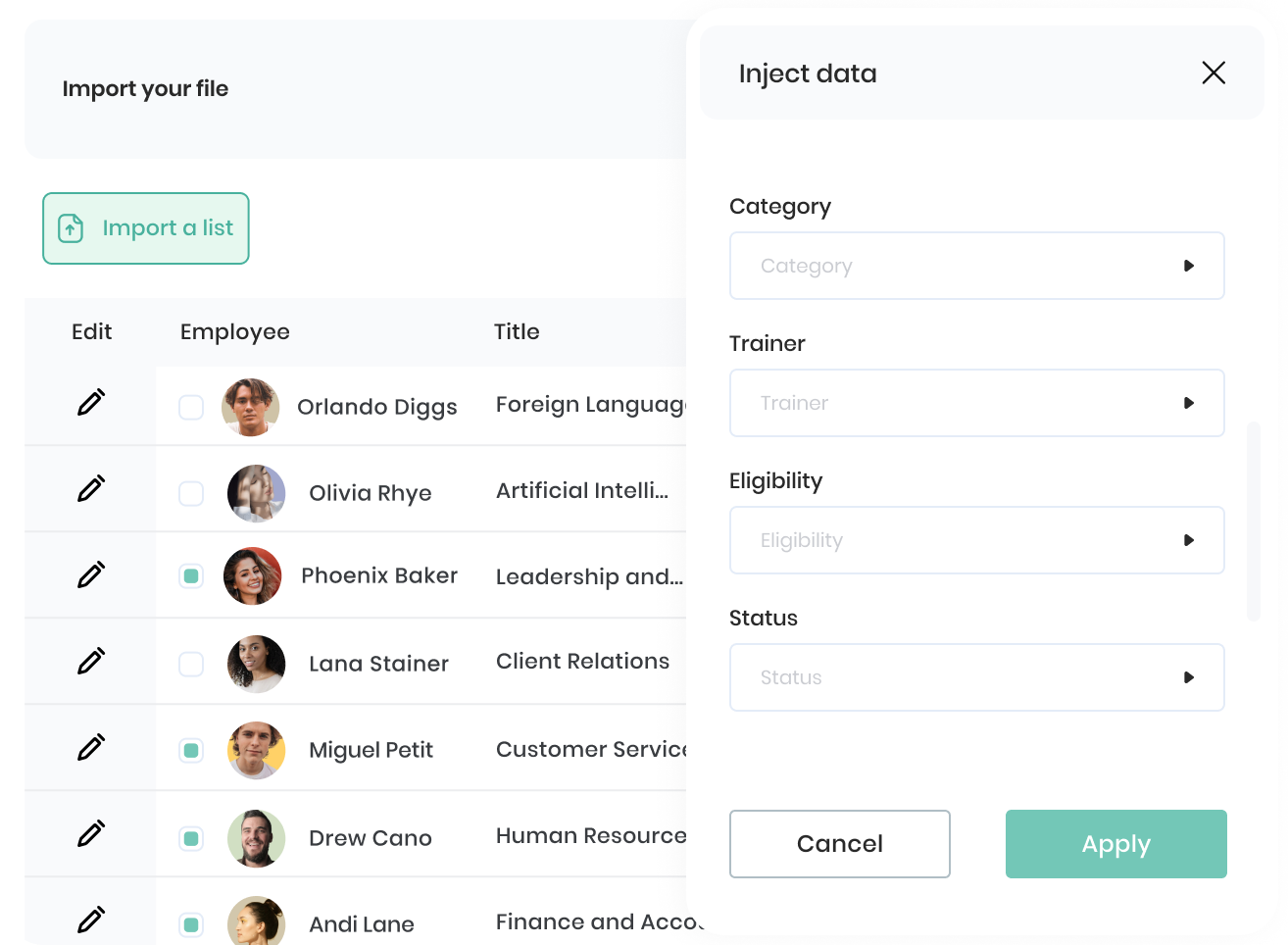Viewport: 1288px width, 945px height.
Task: Open edit for Miguel Petit with the pencil
Action: pyautogui.click(x=91, y=747)
